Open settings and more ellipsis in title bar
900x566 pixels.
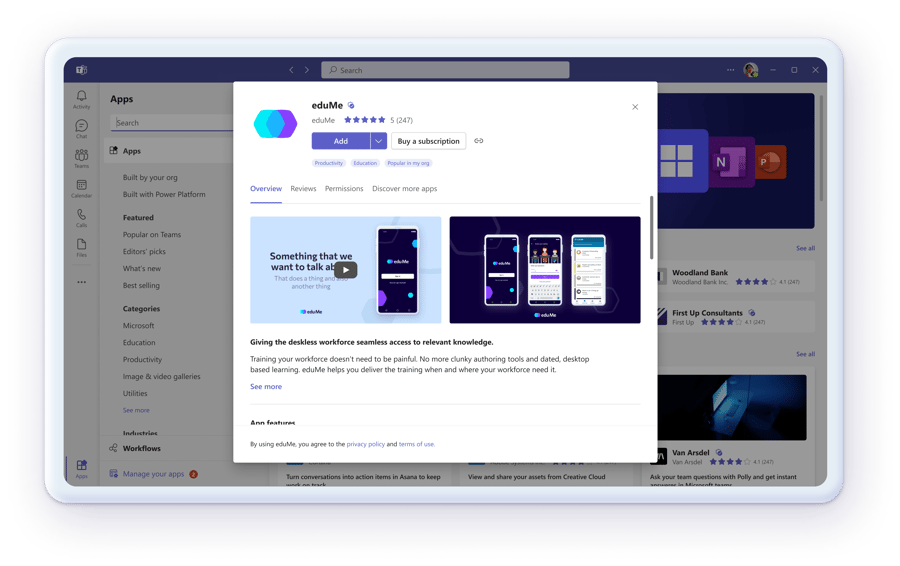click(730, 70)
